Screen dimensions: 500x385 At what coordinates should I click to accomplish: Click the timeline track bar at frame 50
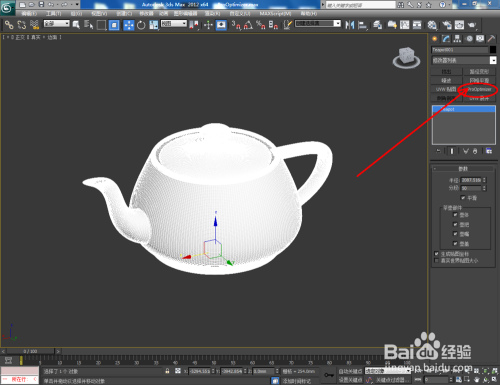click(214, 359)
